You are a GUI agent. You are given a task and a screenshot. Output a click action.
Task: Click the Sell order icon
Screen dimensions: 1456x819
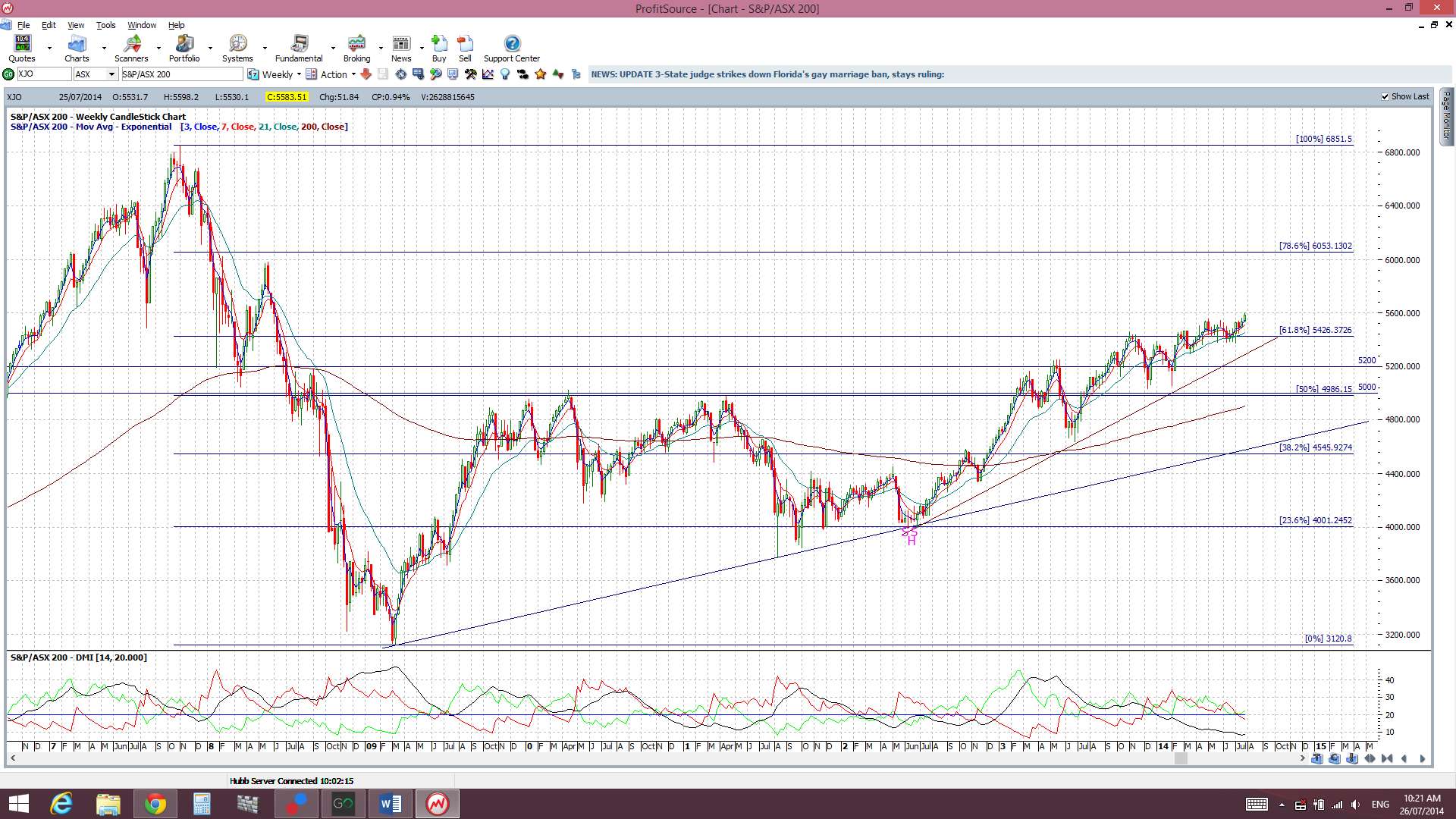465,49
